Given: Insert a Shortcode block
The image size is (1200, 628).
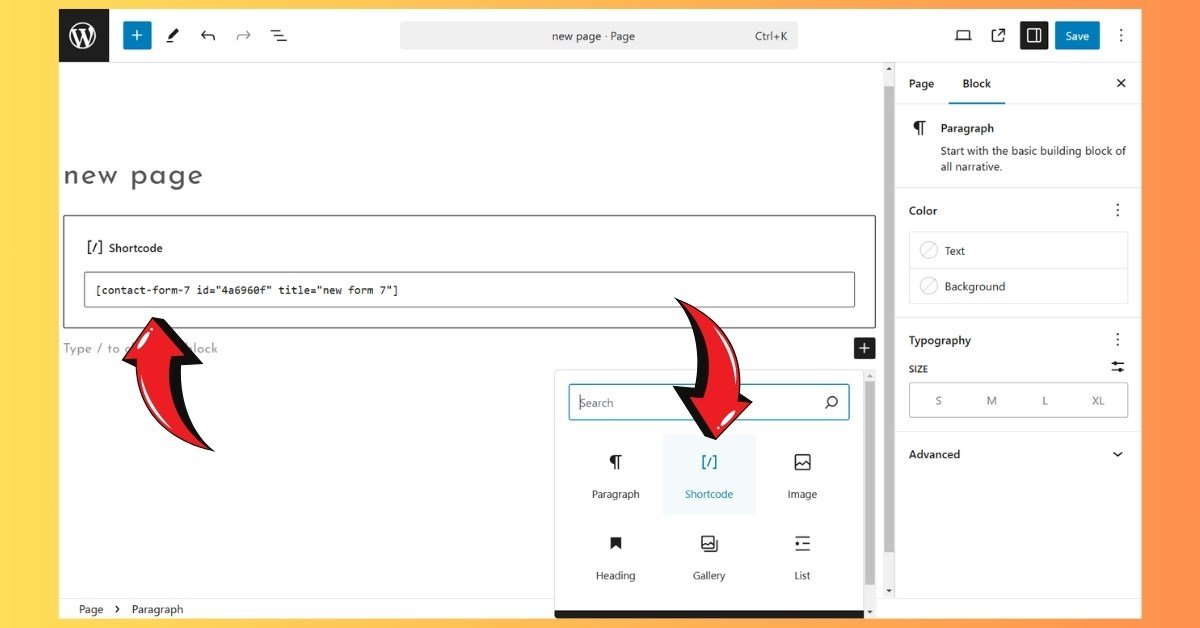Looking at the screenshot, I should click(x=709, y=475).
